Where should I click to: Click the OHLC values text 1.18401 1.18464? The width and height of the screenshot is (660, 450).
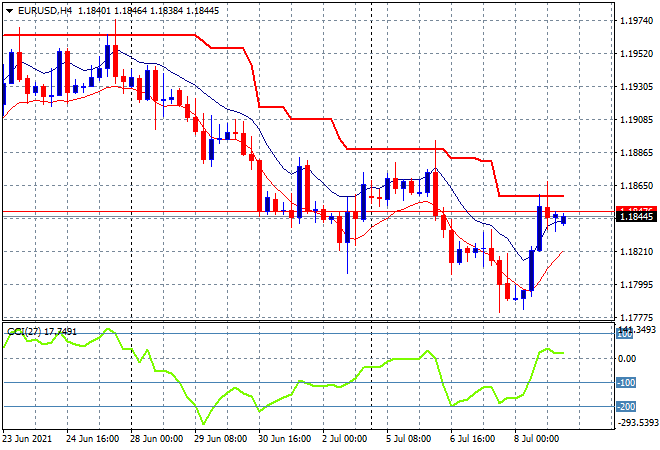(112, 11)
